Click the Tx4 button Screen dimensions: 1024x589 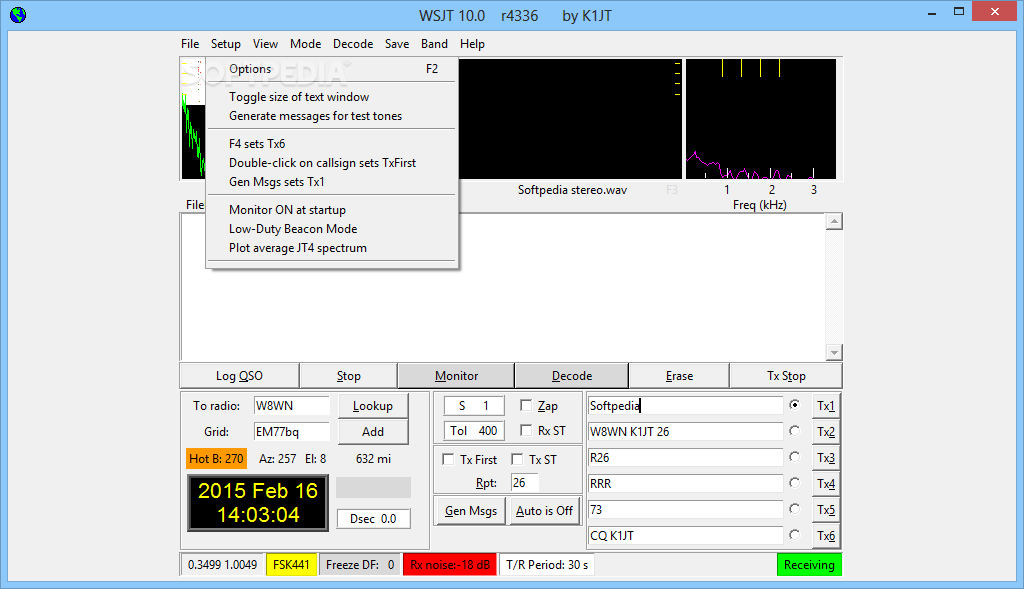825,484
